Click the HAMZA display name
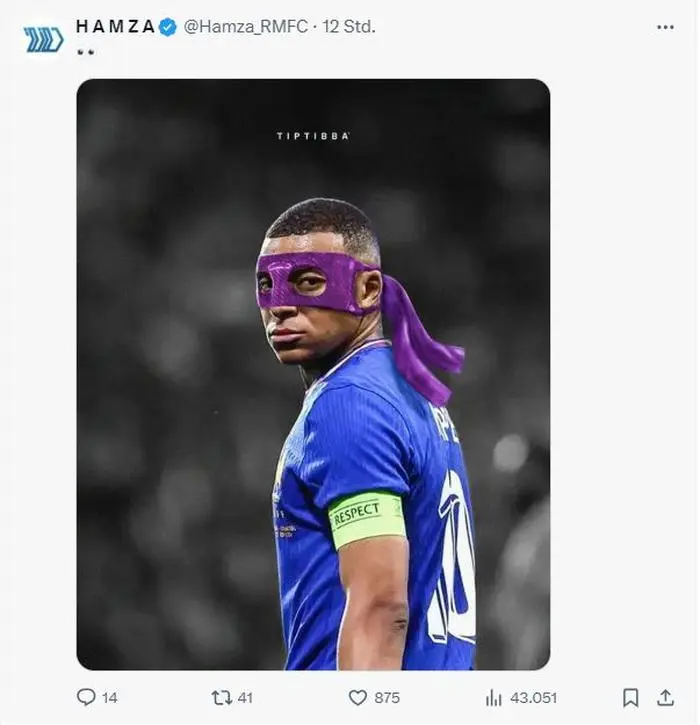 pyautogui.click(x=115, y=27)
